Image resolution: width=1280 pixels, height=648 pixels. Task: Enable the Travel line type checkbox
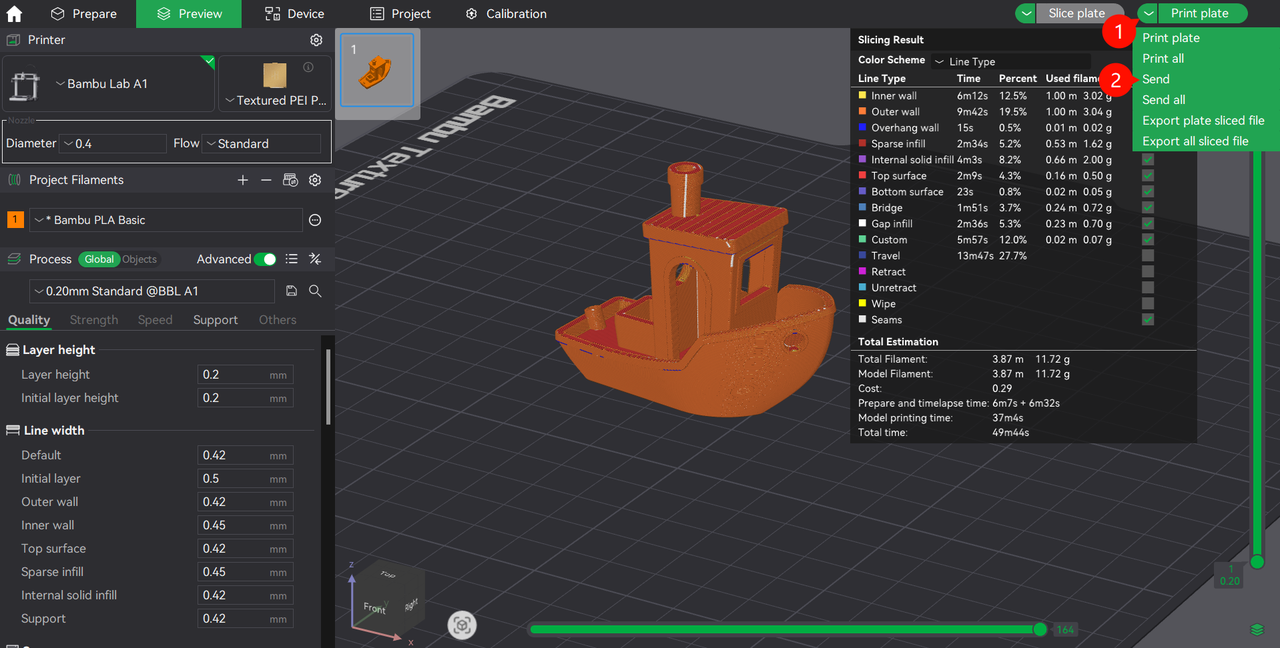click(x=1148, y=256)
